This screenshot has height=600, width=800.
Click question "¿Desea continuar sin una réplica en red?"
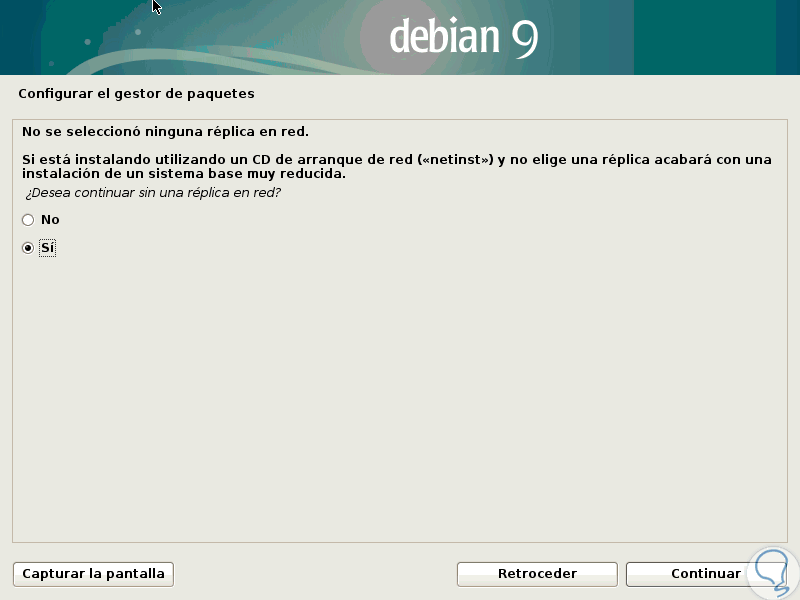(x=153, y=193)
